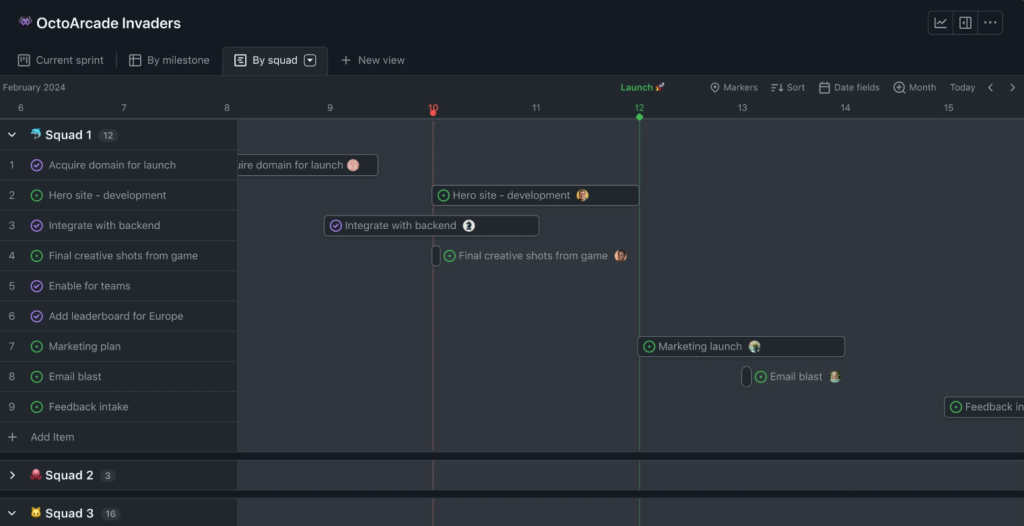
Task: Switch to the By milestone tab
Action: coord(169,60)
